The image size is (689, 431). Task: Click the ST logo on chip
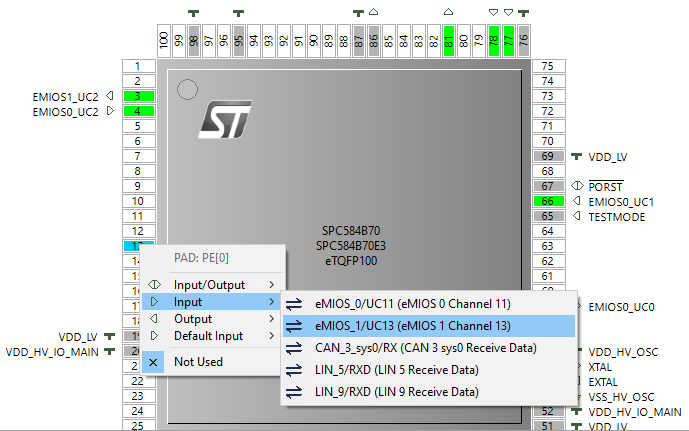pyautogui.click(x=225, y=120)
